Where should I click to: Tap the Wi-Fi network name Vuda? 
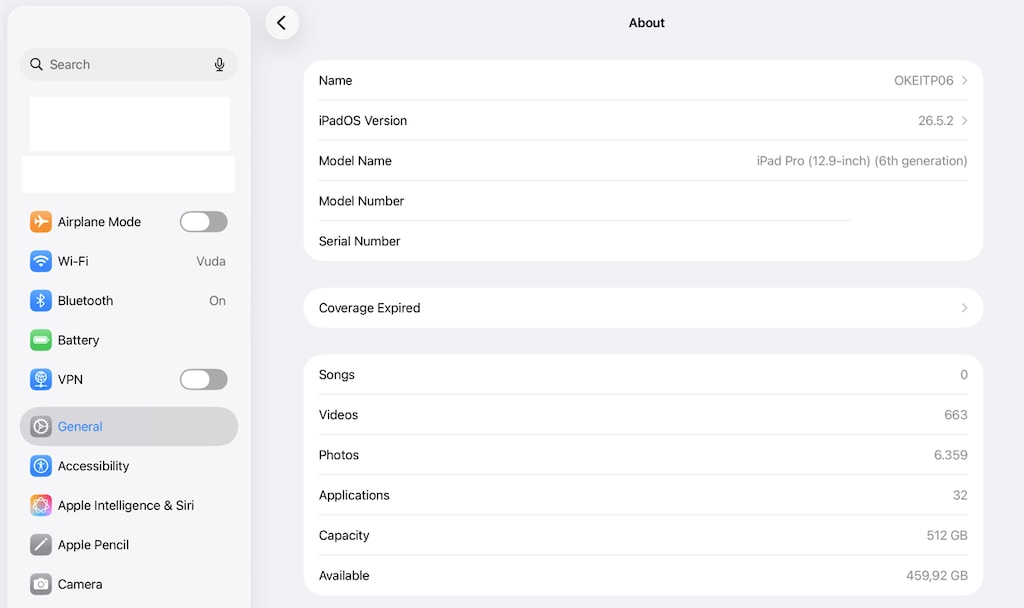[x=211, y=261]
